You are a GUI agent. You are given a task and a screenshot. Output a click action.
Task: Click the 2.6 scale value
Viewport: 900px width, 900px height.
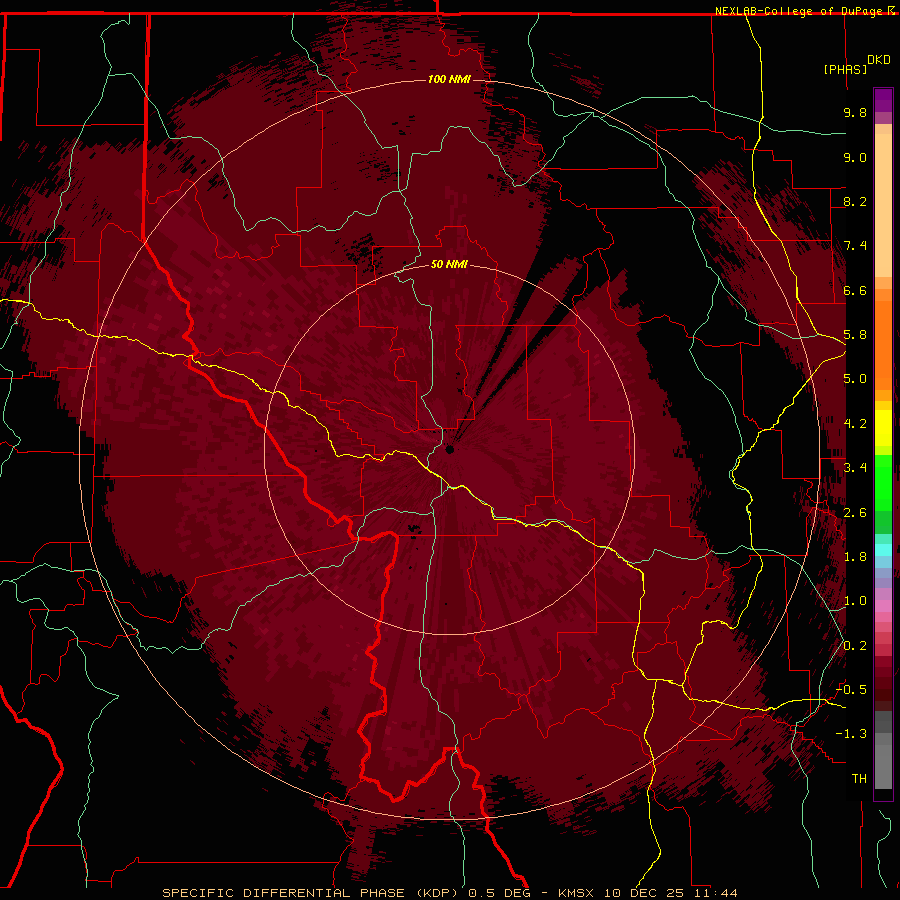(855, 513)
